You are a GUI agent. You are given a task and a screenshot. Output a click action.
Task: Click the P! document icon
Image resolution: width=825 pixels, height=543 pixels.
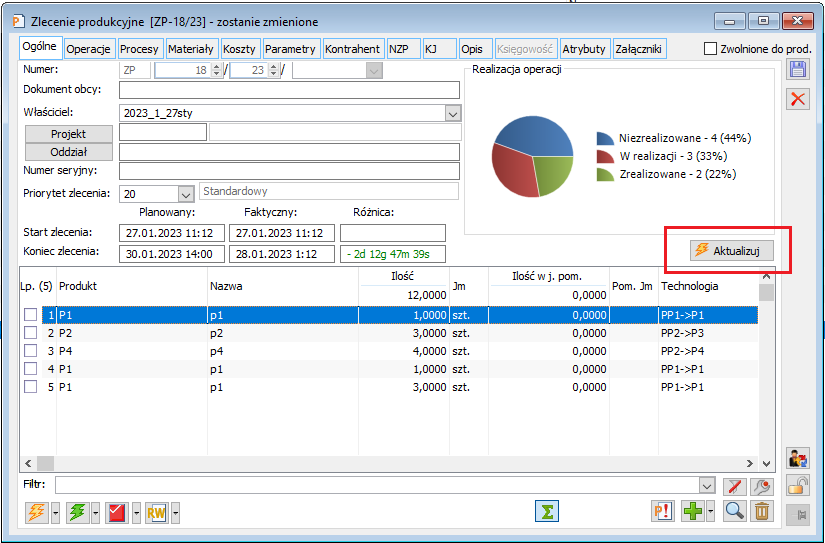(x=662, y=511)
